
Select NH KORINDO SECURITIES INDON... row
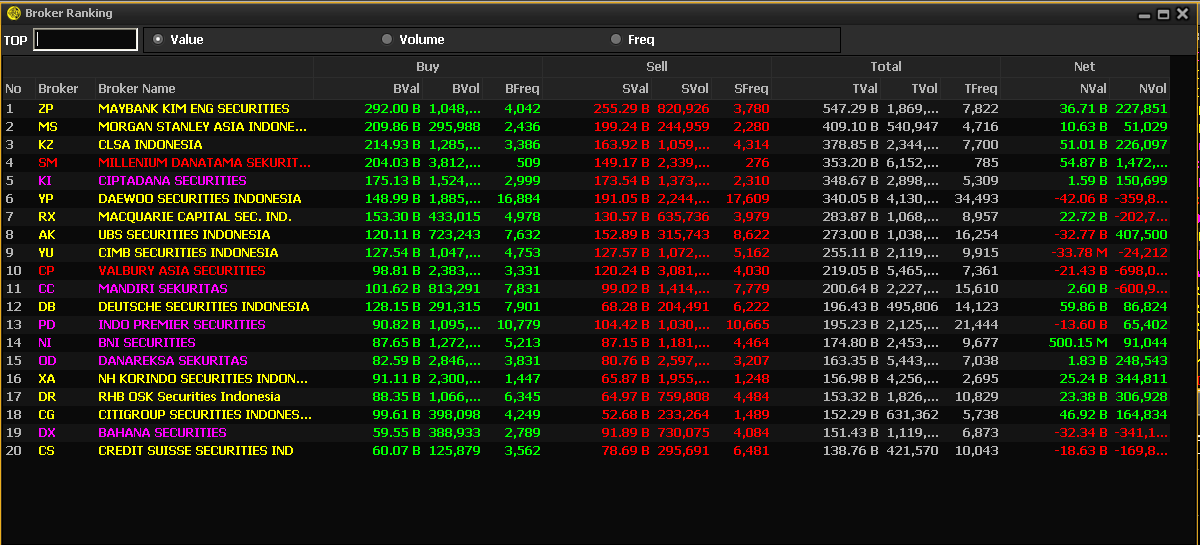586,378
